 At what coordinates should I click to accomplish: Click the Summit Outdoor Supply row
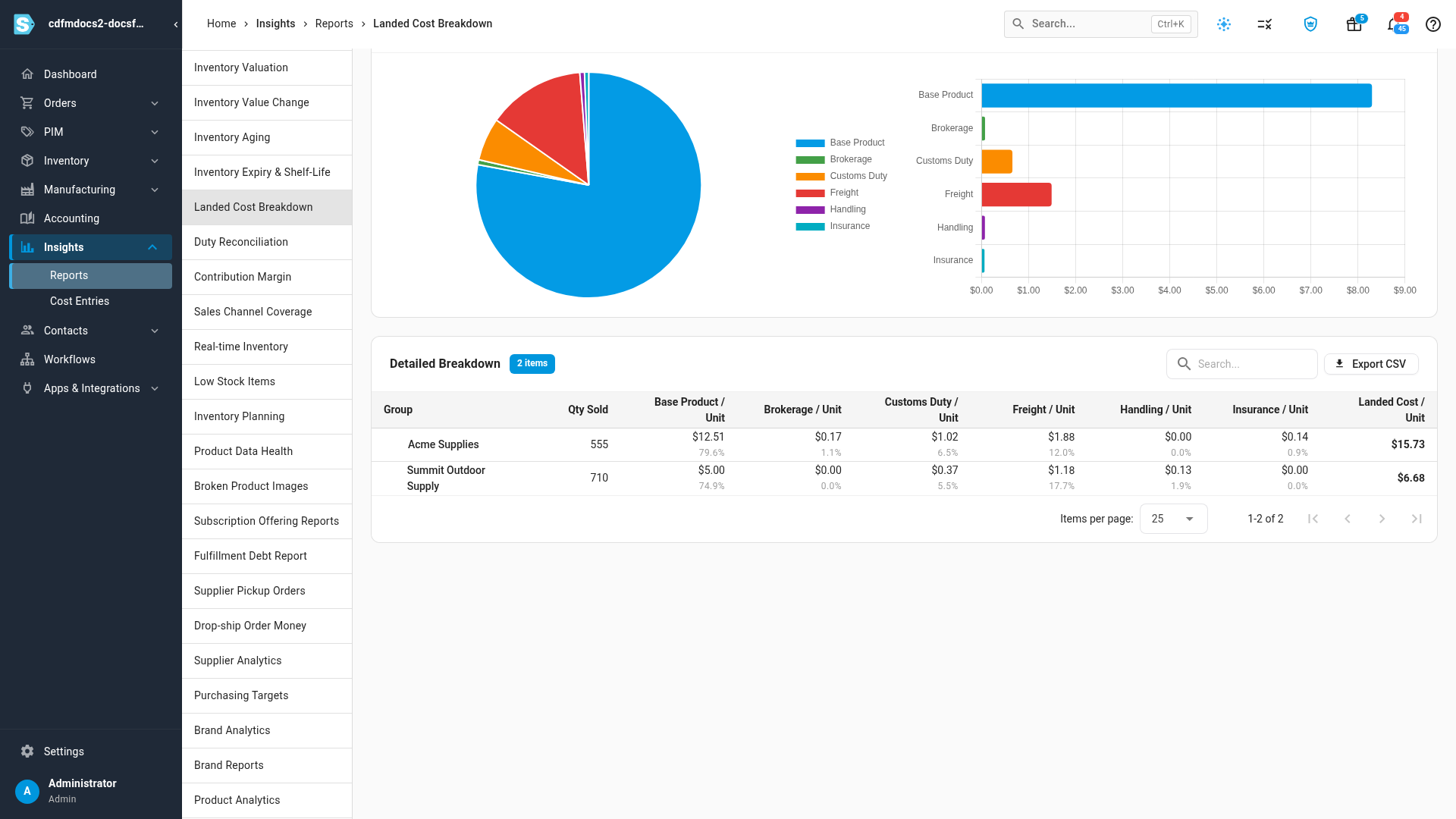click(x=904, y=478)
